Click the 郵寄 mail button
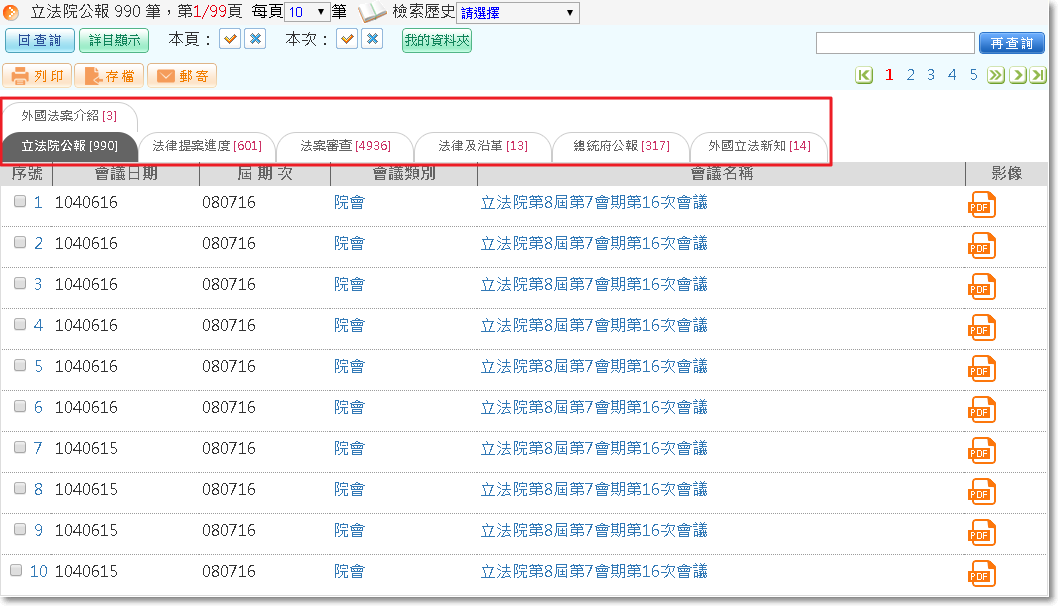This screenshot has height=606, width=1058. (182, 76)
